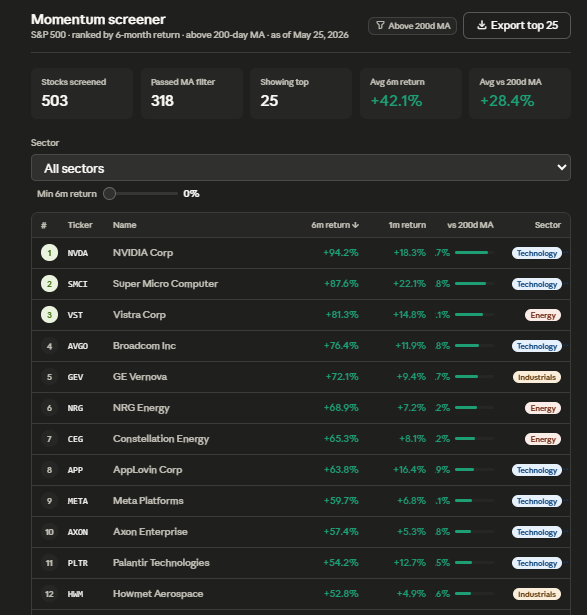
Task: Click the Sector column header
Action: pos(548,225)
